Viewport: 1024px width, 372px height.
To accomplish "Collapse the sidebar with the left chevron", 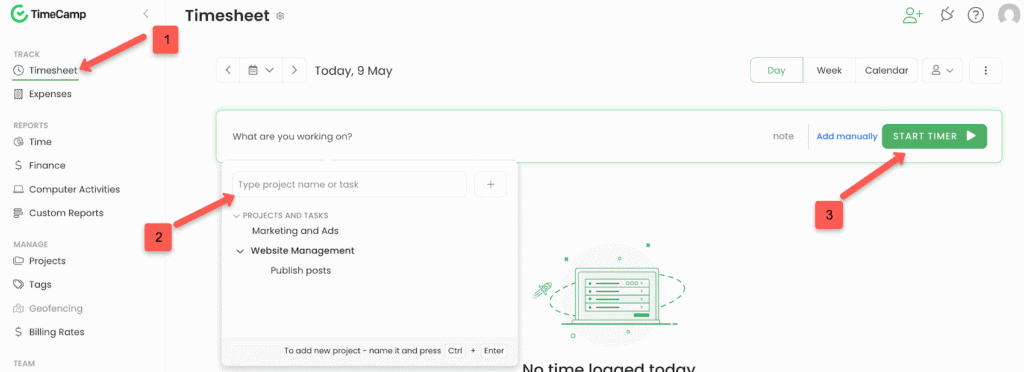I will click(145, 14).
